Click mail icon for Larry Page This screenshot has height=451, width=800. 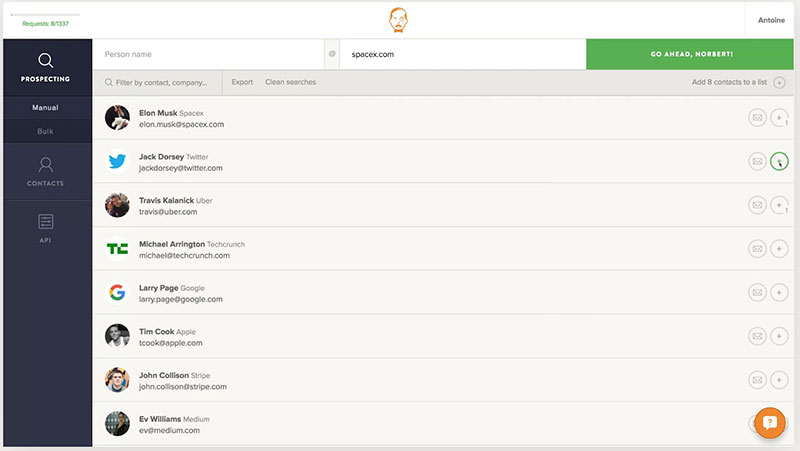coord(757,292)
